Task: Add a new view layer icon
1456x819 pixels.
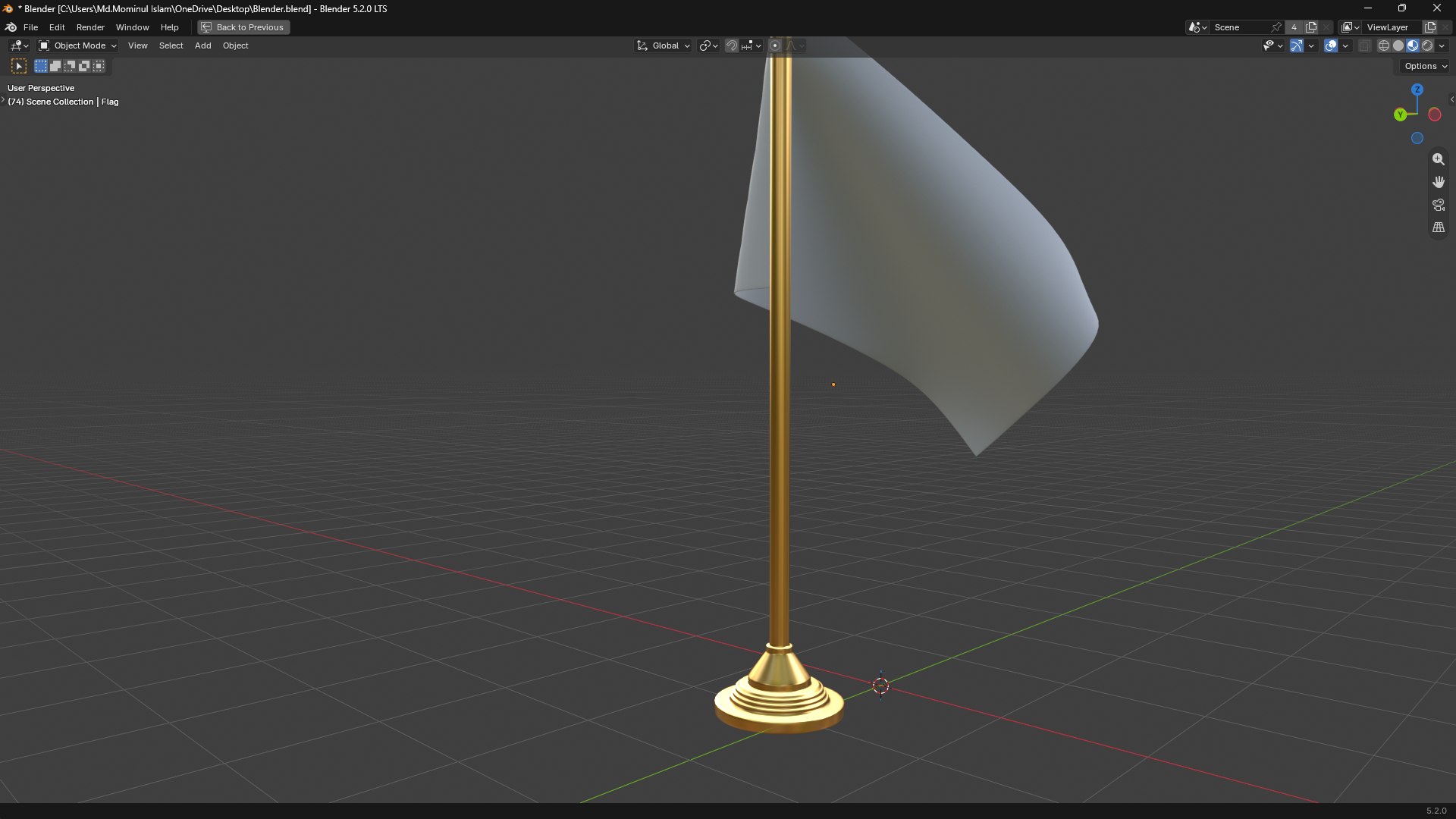Action: [x=1430, y=27]
